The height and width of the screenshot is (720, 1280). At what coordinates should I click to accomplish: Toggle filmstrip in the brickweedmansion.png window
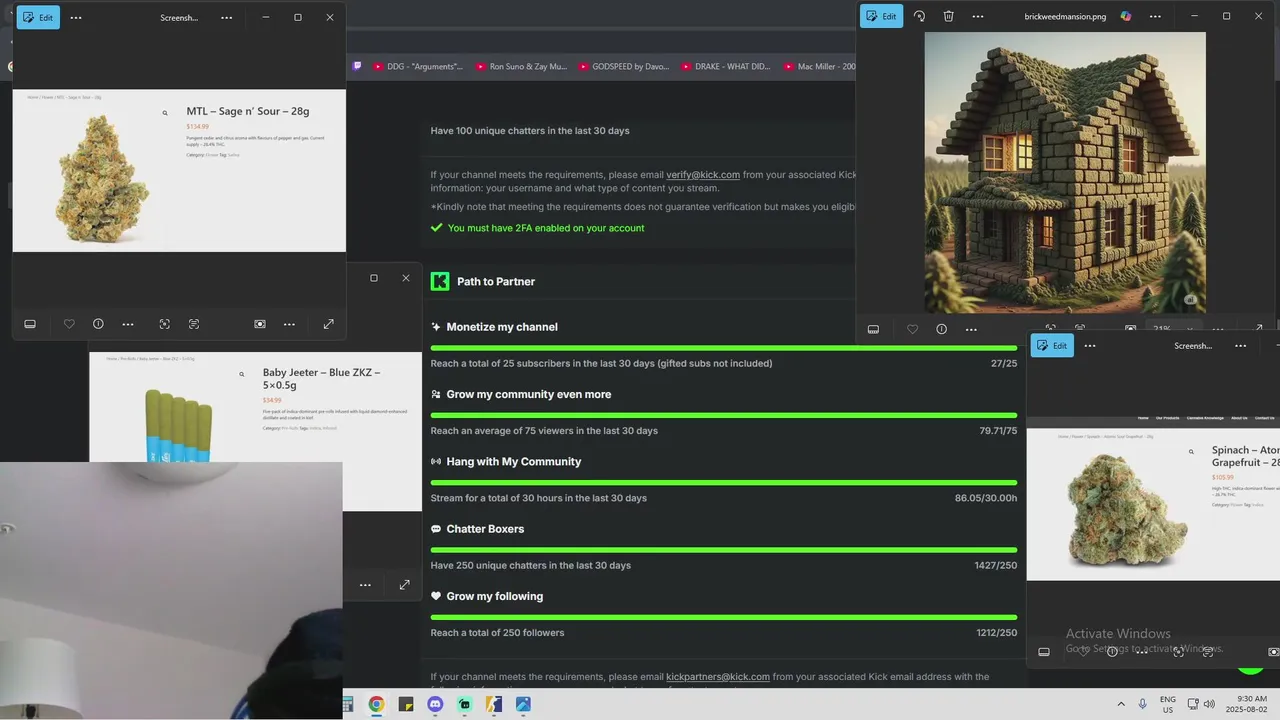coord(873,329)
